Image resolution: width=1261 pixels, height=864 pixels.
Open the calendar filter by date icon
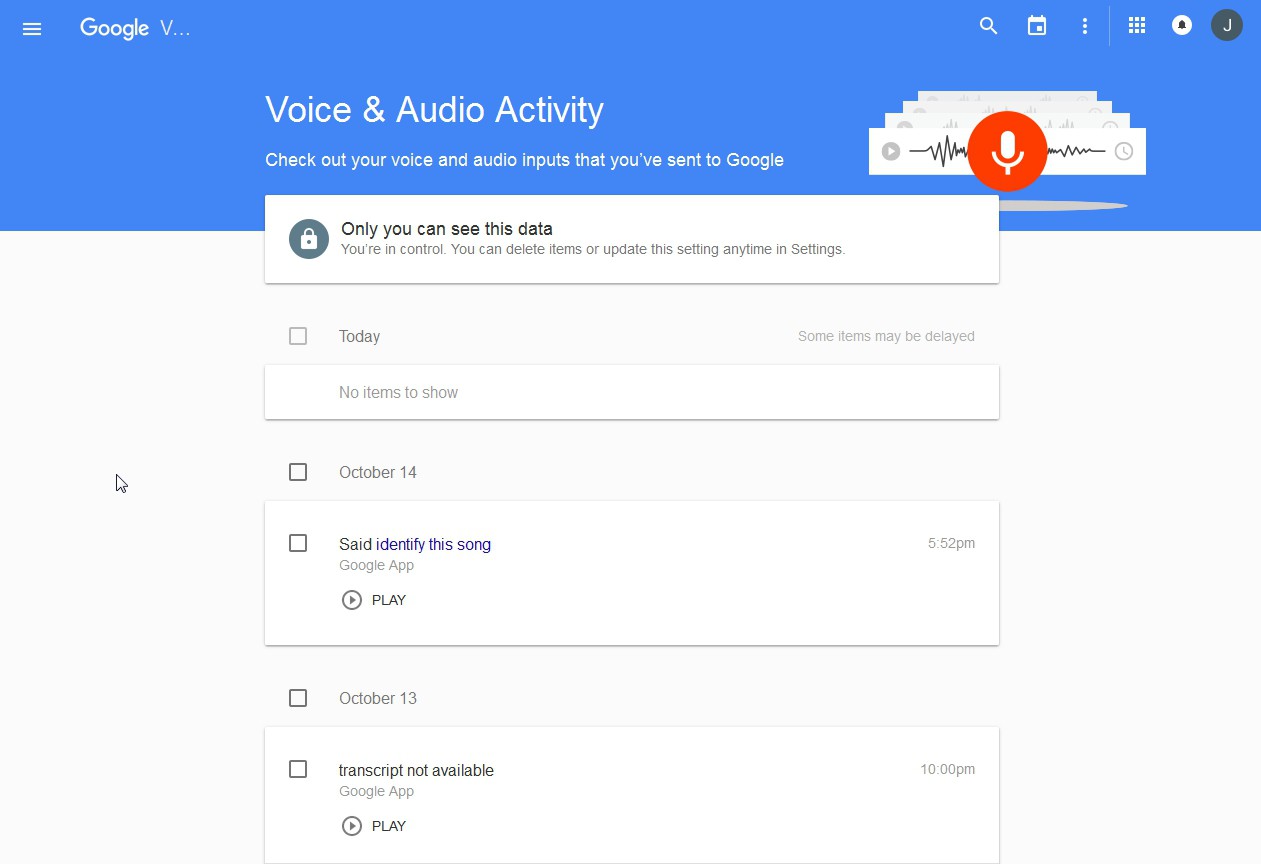coord(1037,27)
